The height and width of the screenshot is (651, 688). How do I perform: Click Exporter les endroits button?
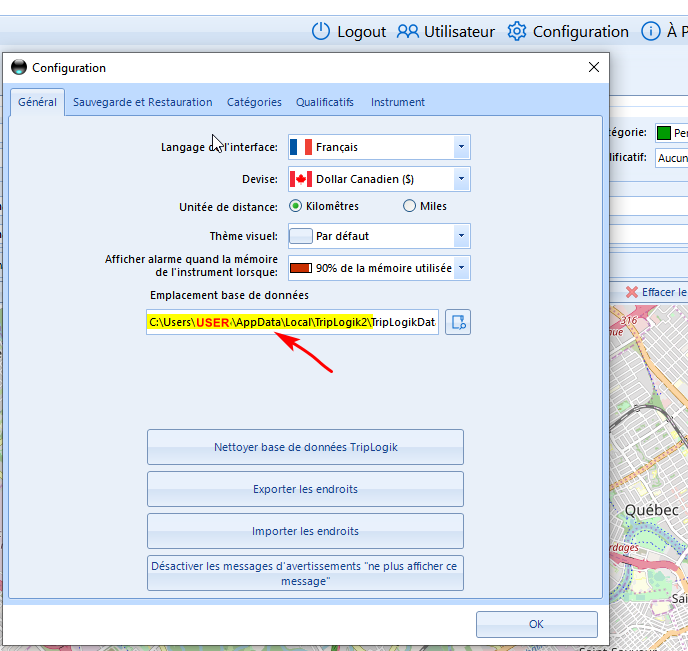click(305, 489)
